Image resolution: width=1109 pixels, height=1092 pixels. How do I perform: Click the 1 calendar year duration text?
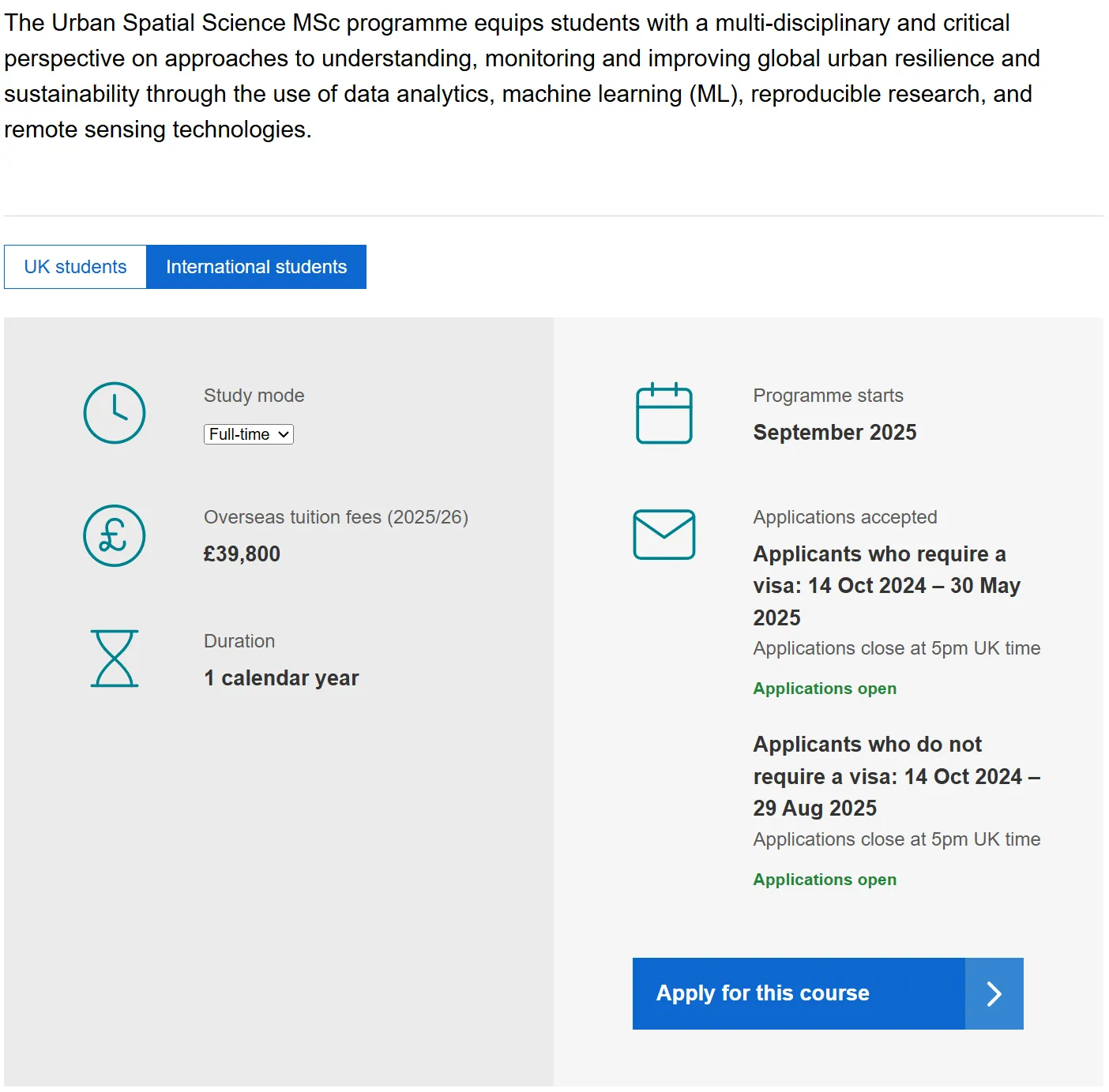coord(281,678)
